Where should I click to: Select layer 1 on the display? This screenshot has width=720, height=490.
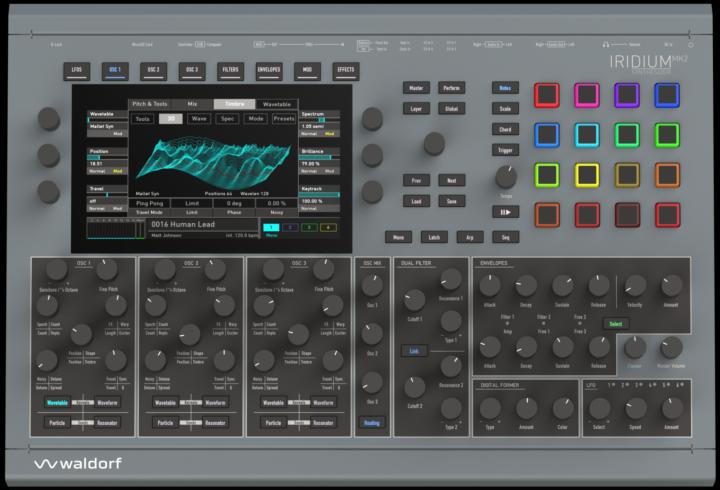point(271,227)
